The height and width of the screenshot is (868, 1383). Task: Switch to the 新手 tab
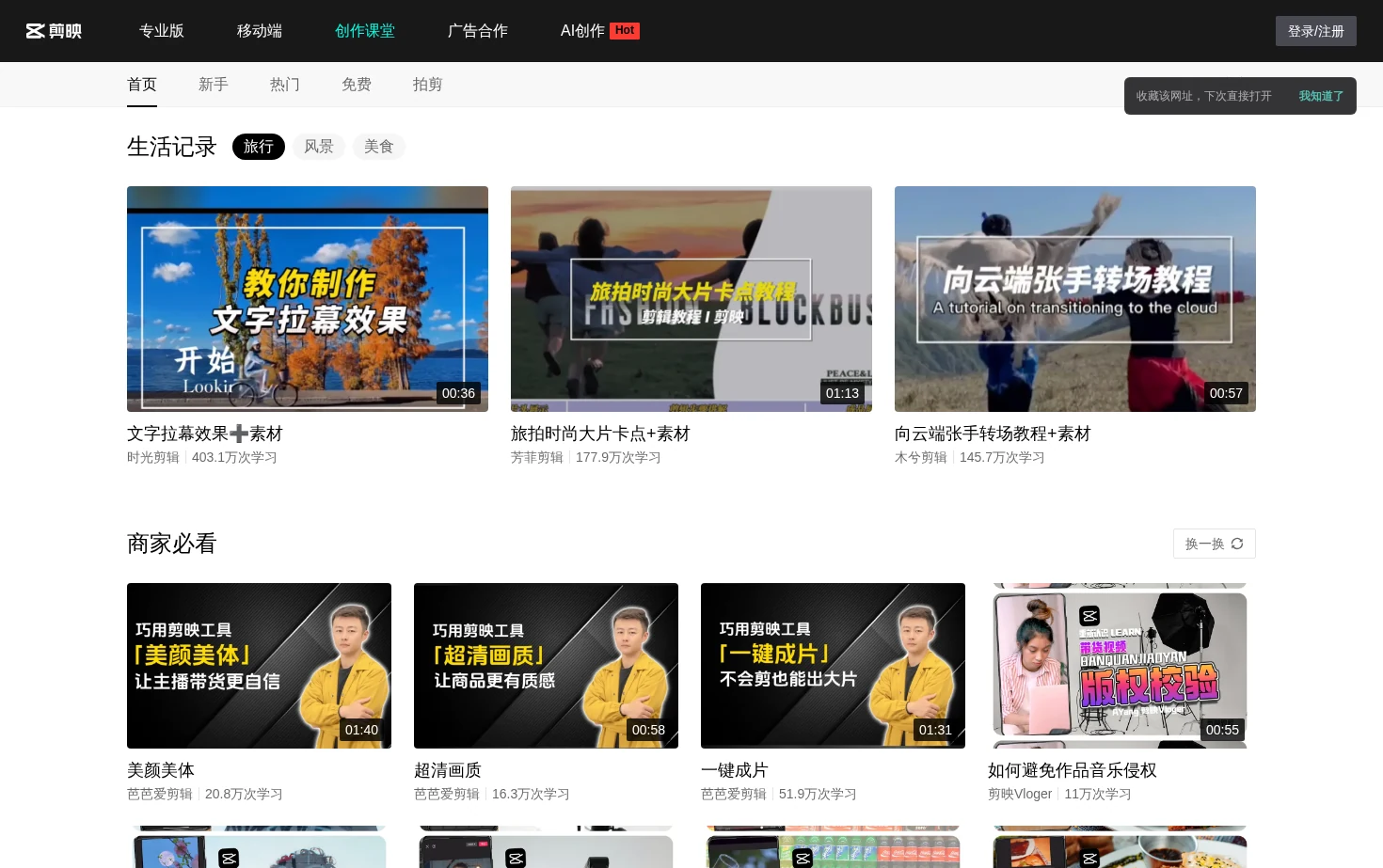pyautogui.click(x=214, y=85)
